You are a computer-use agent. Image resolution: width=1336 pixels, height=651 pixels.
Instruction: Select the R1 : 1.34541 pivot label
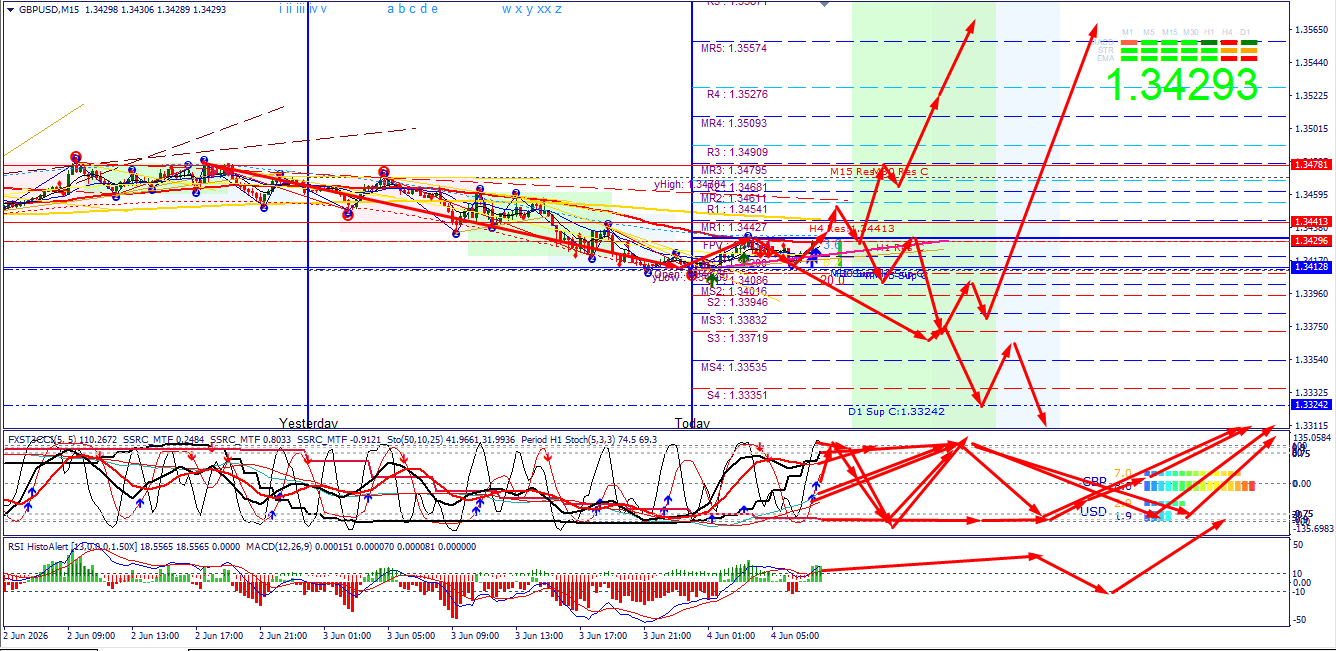click(737, 210)
